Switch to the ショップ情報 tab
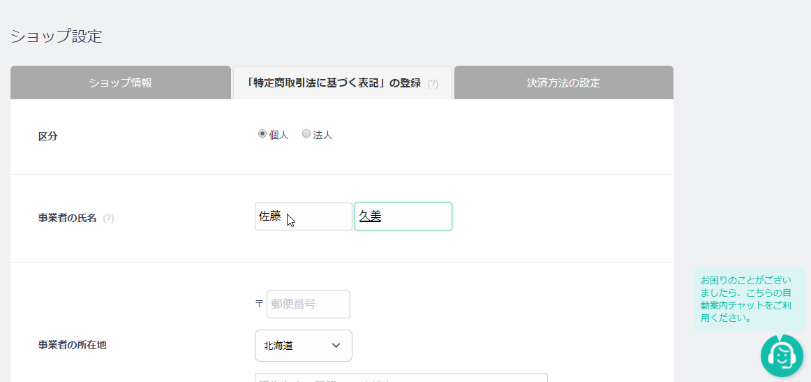The width and height of the screenshot is (811, 382). tap(121, 83)
